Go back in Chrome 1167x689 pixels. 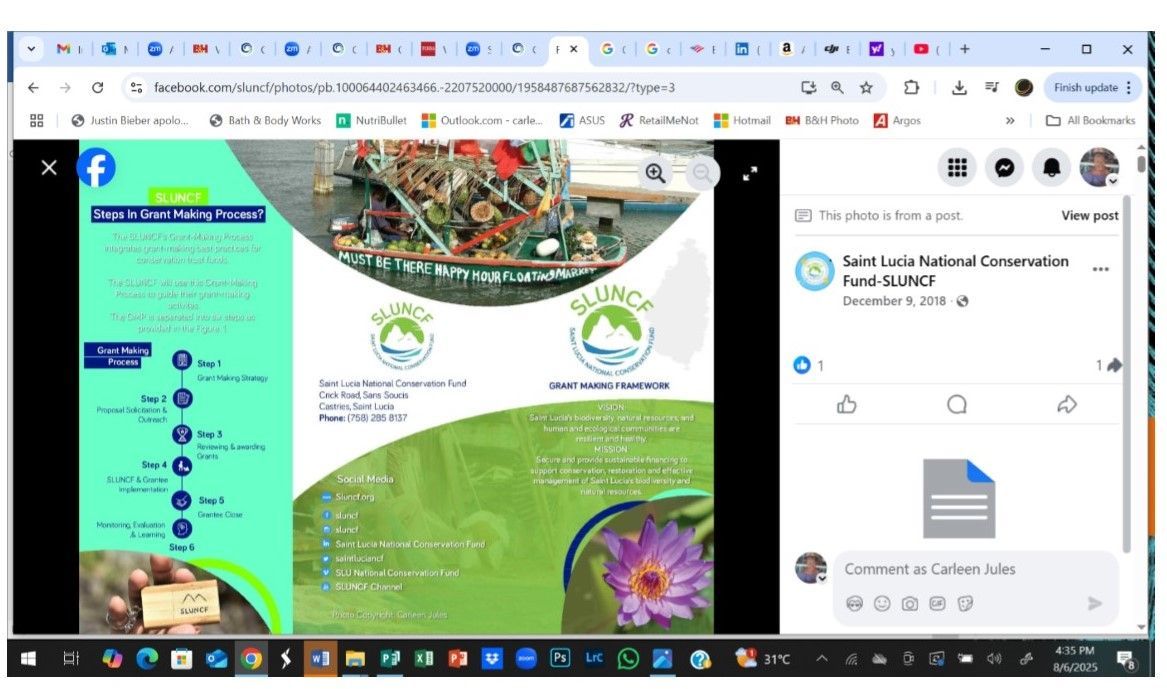33,88
